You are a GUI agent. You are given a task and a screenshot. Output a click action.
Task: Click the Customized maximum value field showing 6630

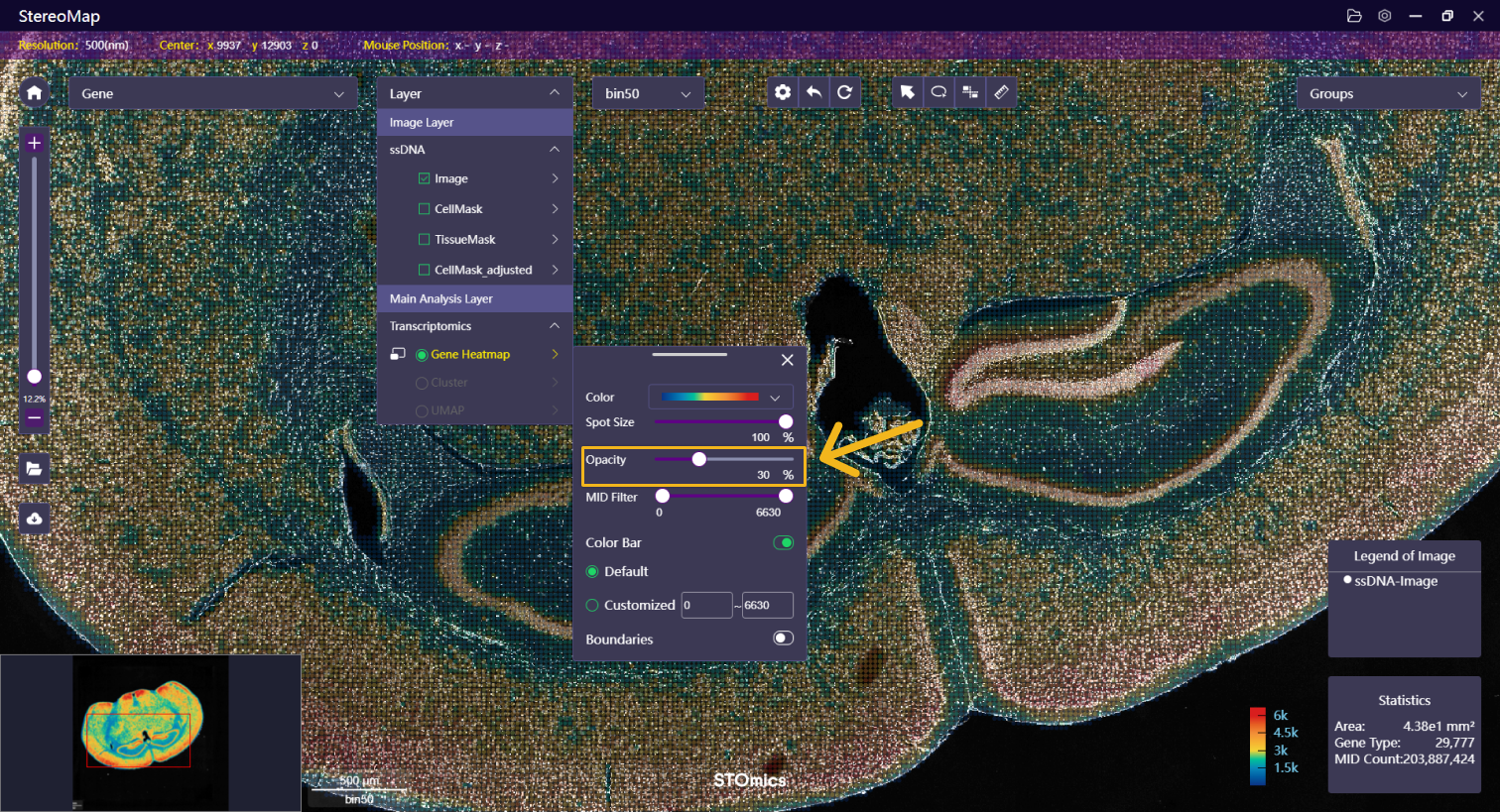click(x=767, y=605)
